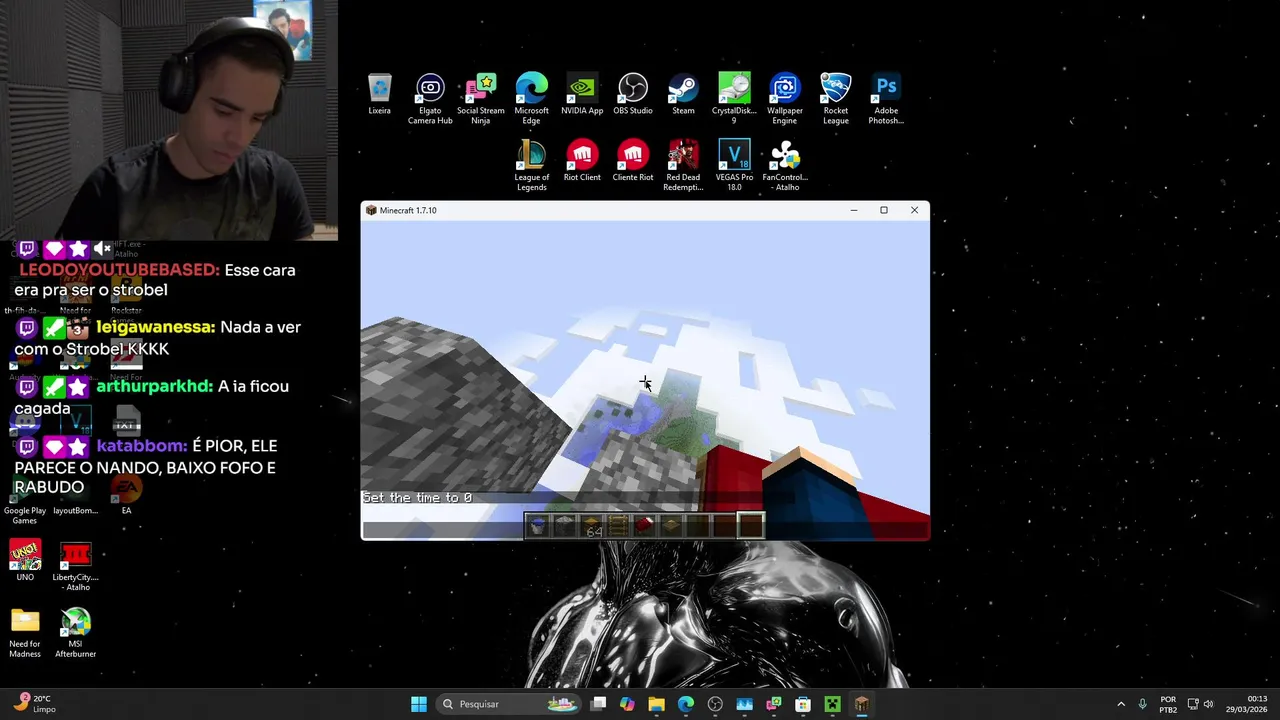The height and width of the screenshot is (720, 1280).
Task: Switch to OBS Studio in the taskbar
Action: click(715, 704)
